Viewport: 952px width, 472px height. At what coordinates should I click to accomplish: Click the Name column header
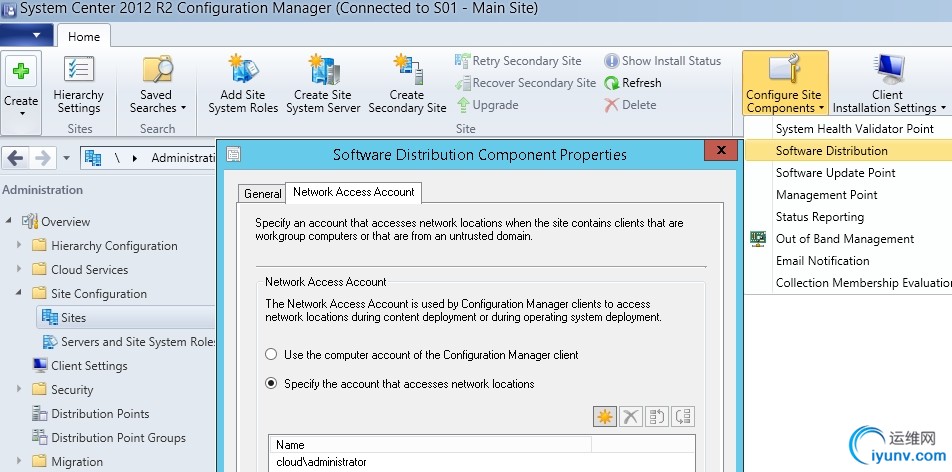pyautogui.click(x=431, y=445)
